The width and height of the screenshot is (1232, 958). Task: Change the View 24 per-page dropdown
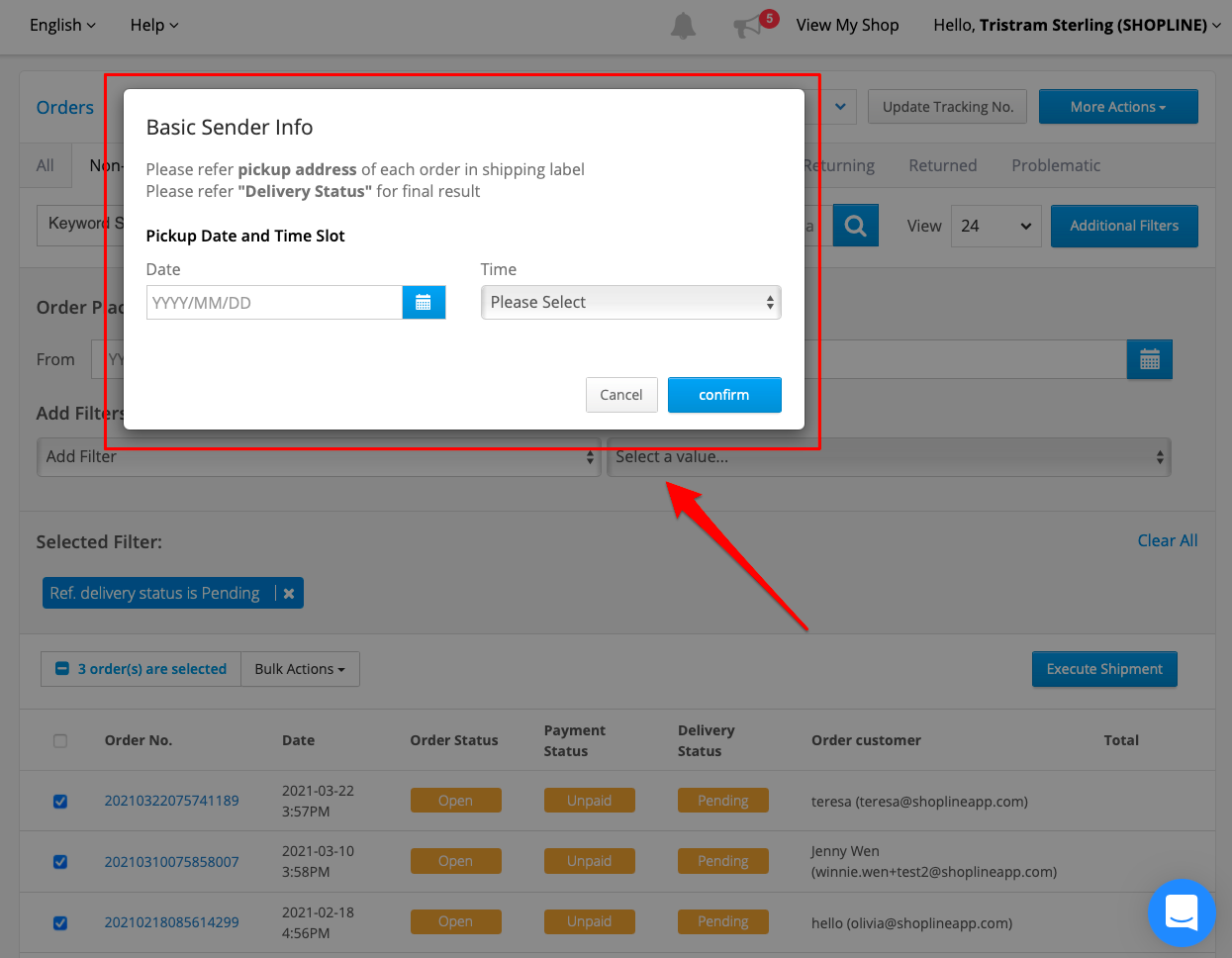pos(996,226)
